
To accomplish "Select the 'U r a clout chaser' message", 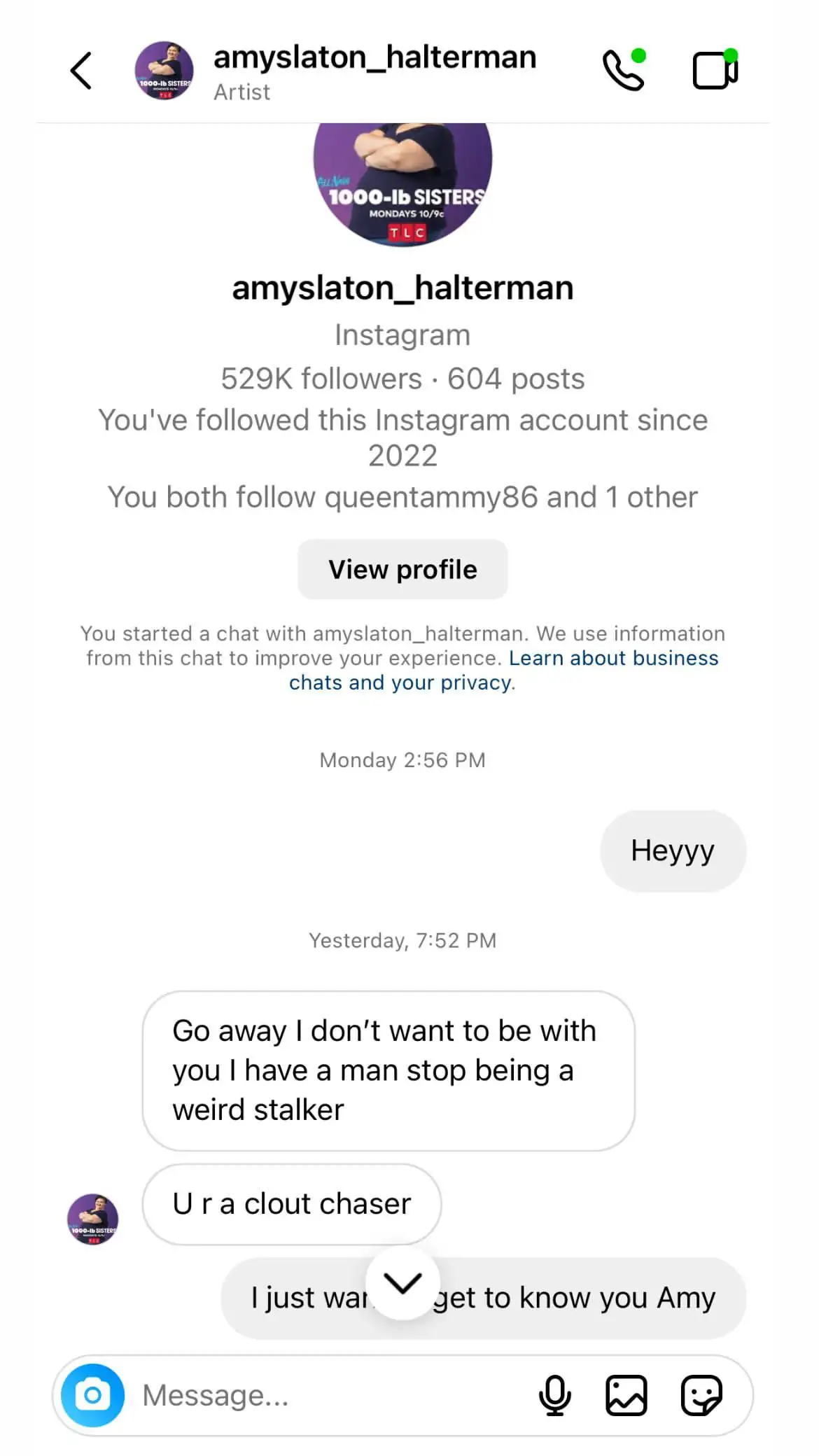I will [290, 1203].
